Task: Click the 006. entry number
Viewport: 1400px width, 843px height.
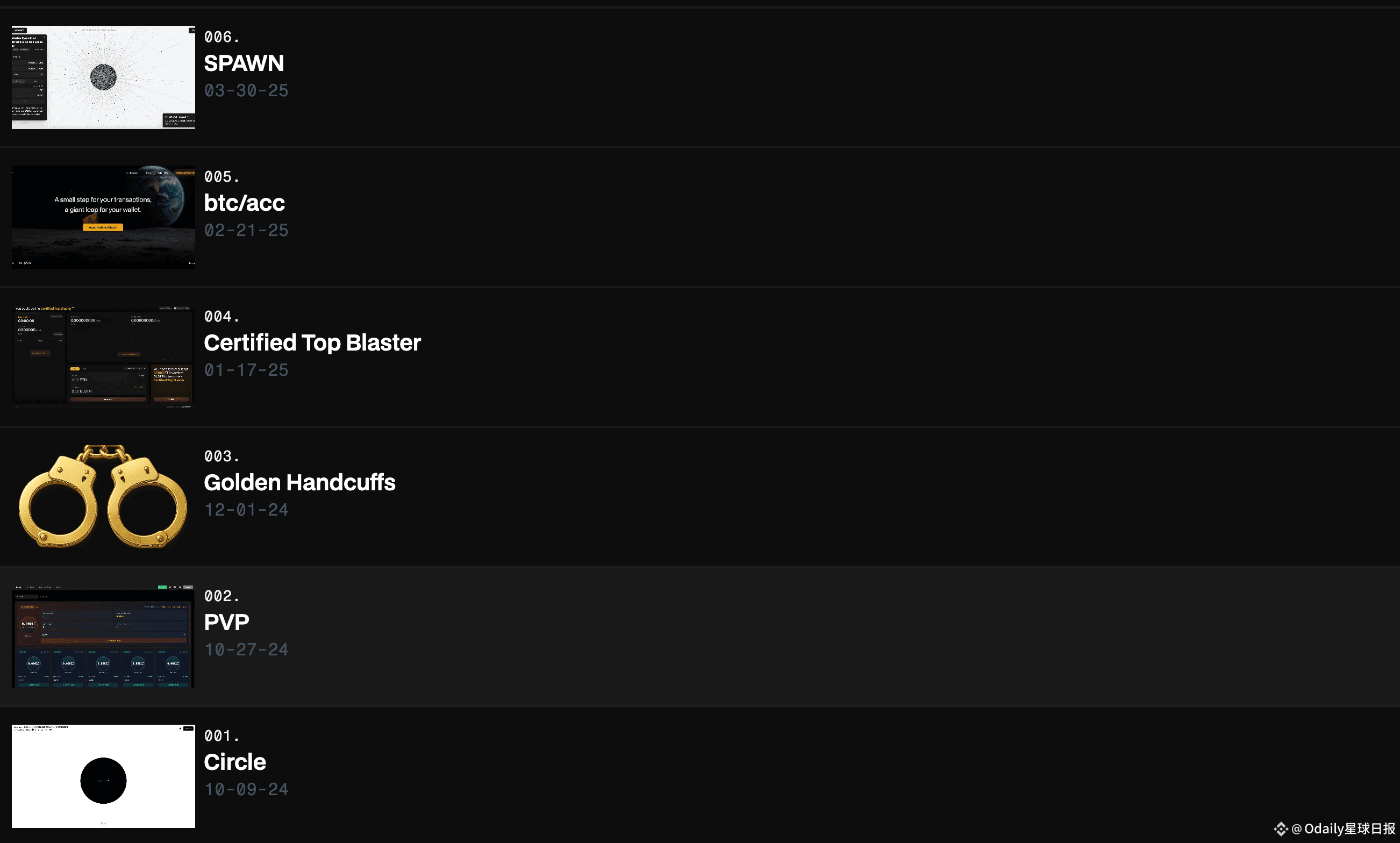Action: [222, 37]
